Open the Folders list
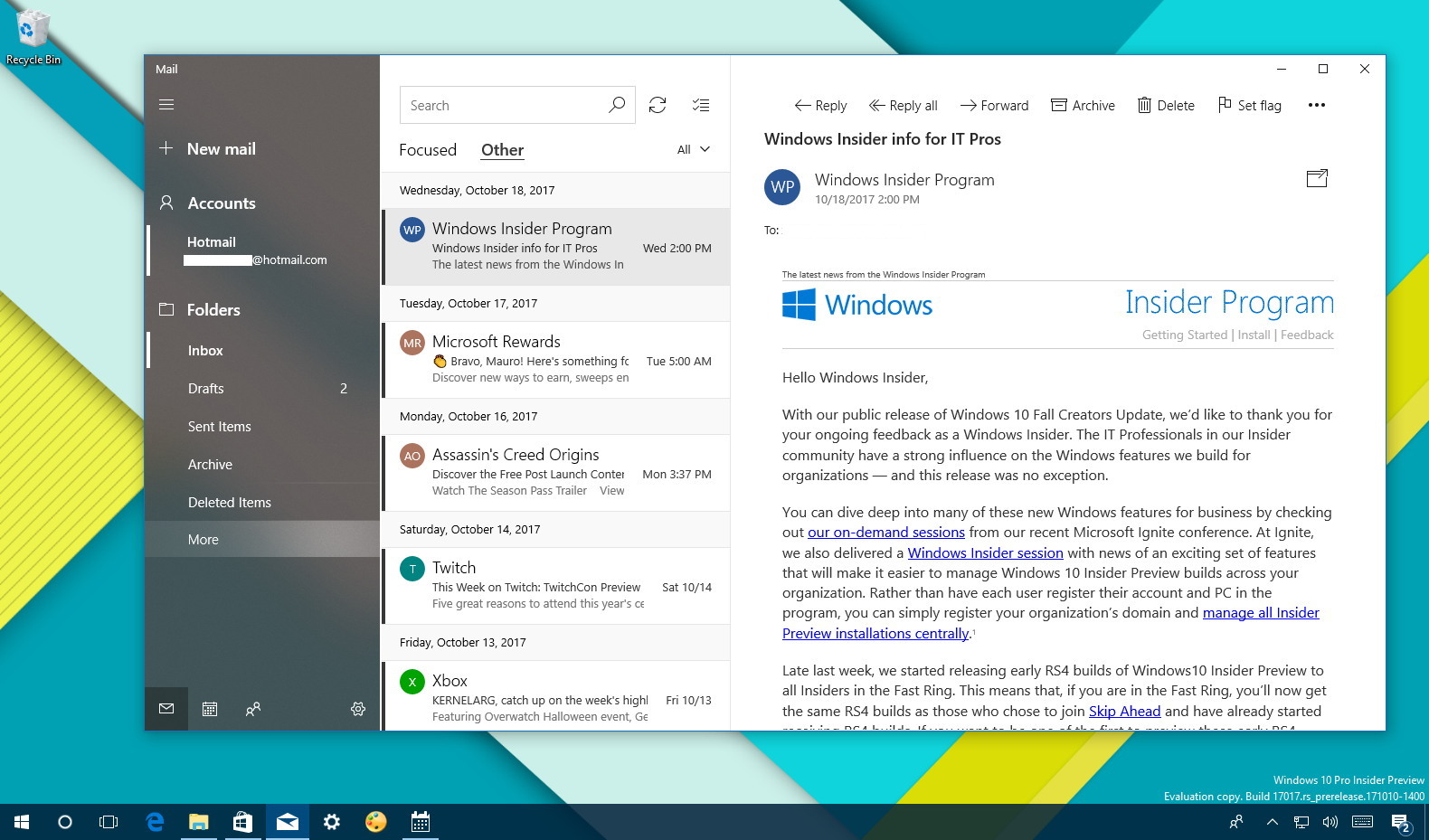1429x840 pixels. [201, 310]
